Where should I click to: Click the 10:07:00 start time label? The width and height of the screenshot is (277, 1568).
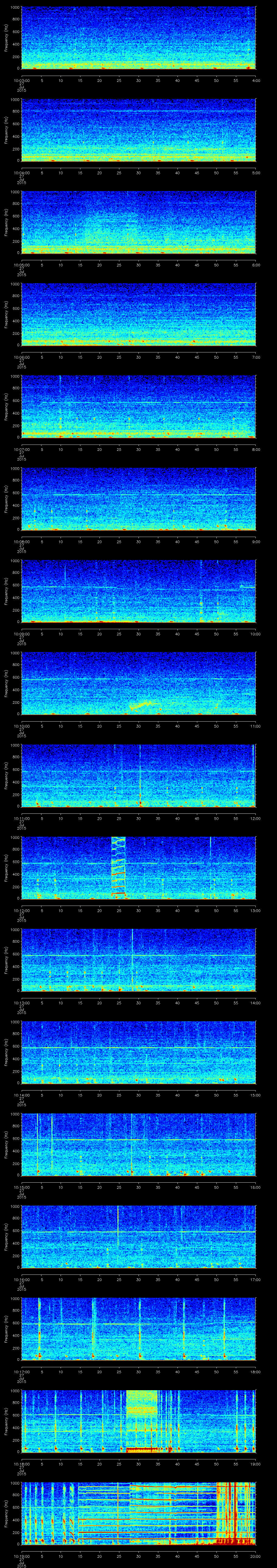[21, 449]
